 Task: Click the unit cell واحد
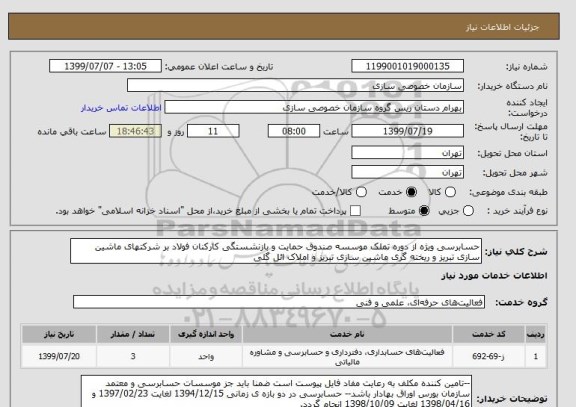coord(206,356)
